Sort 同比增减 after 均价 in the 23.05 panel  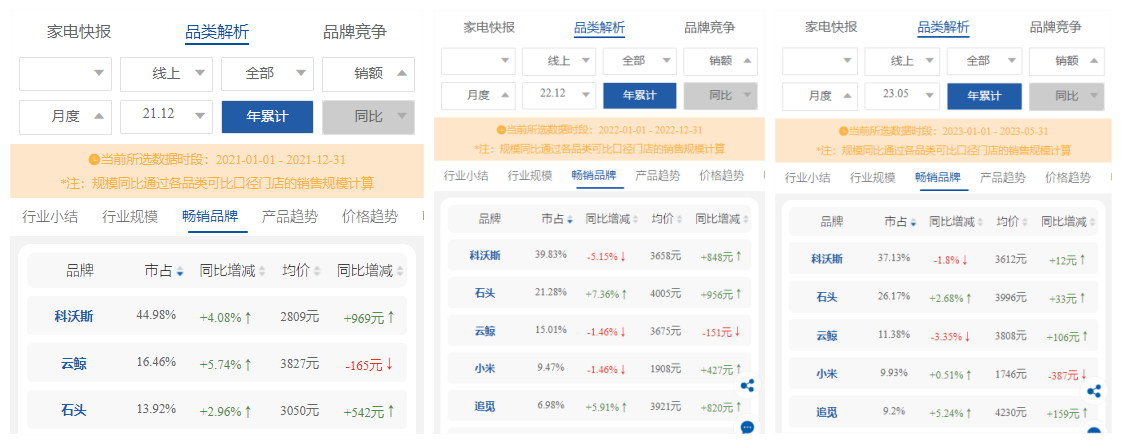pos(1068,222)
